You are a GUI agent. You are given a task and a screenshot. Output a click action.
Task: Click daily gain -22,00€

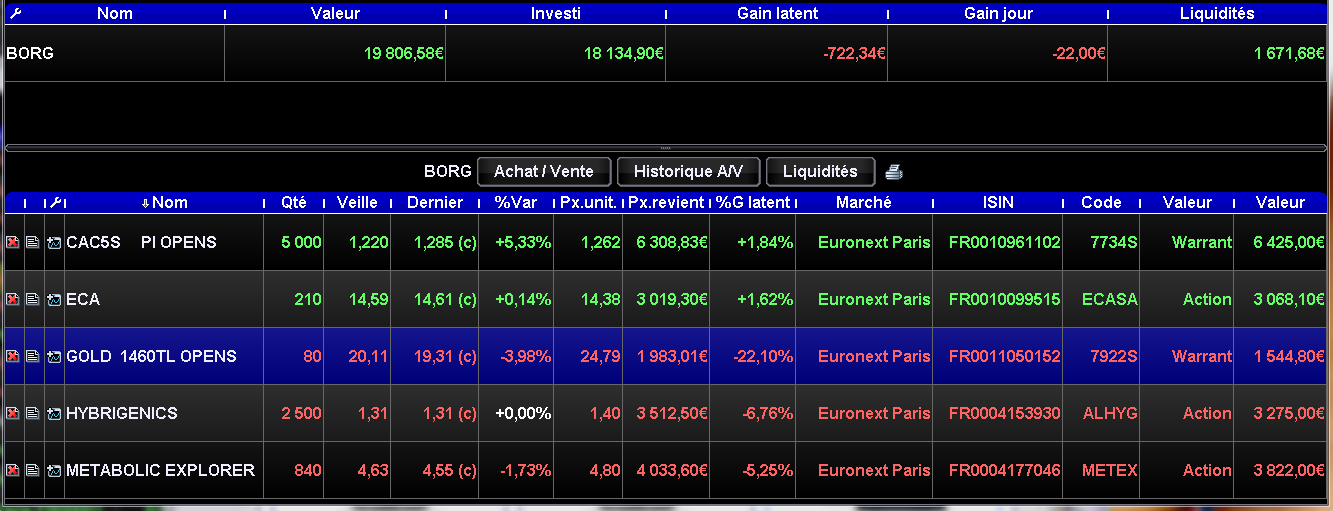(x=1079, y=53)
